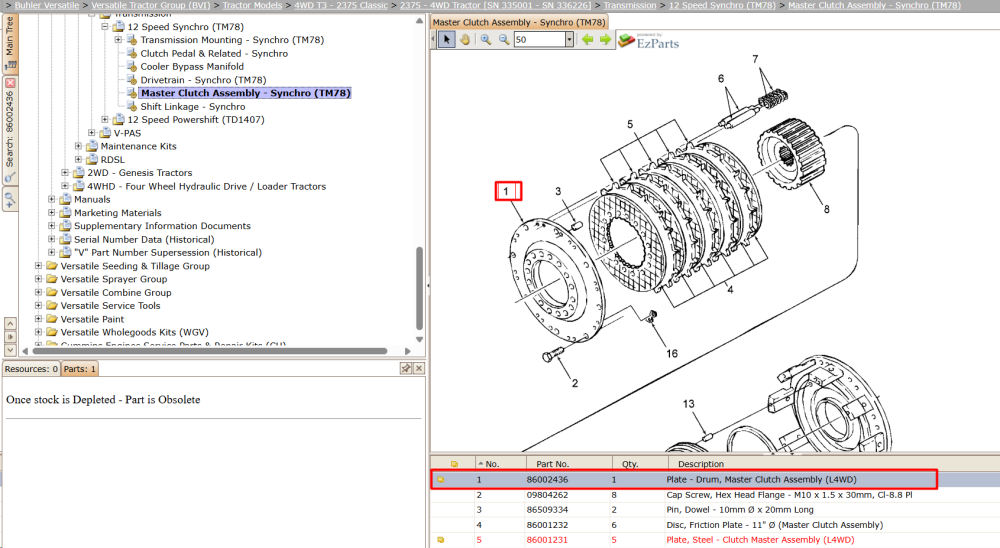Viewport: 1000px width, 548px height.
Task: Expand Transmission Mounting - Synchro (TM78) node
Action: (118, 40)
